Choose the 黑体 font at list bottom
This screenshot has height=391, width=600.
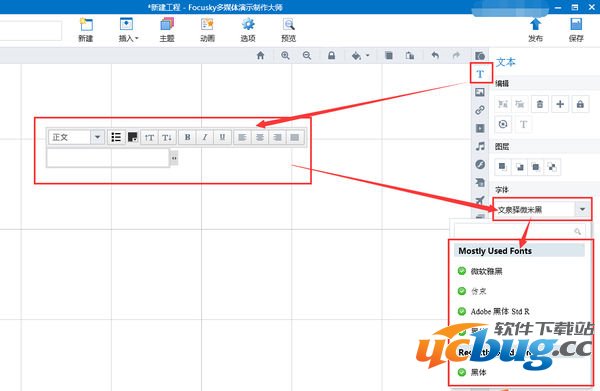[478, 372]
